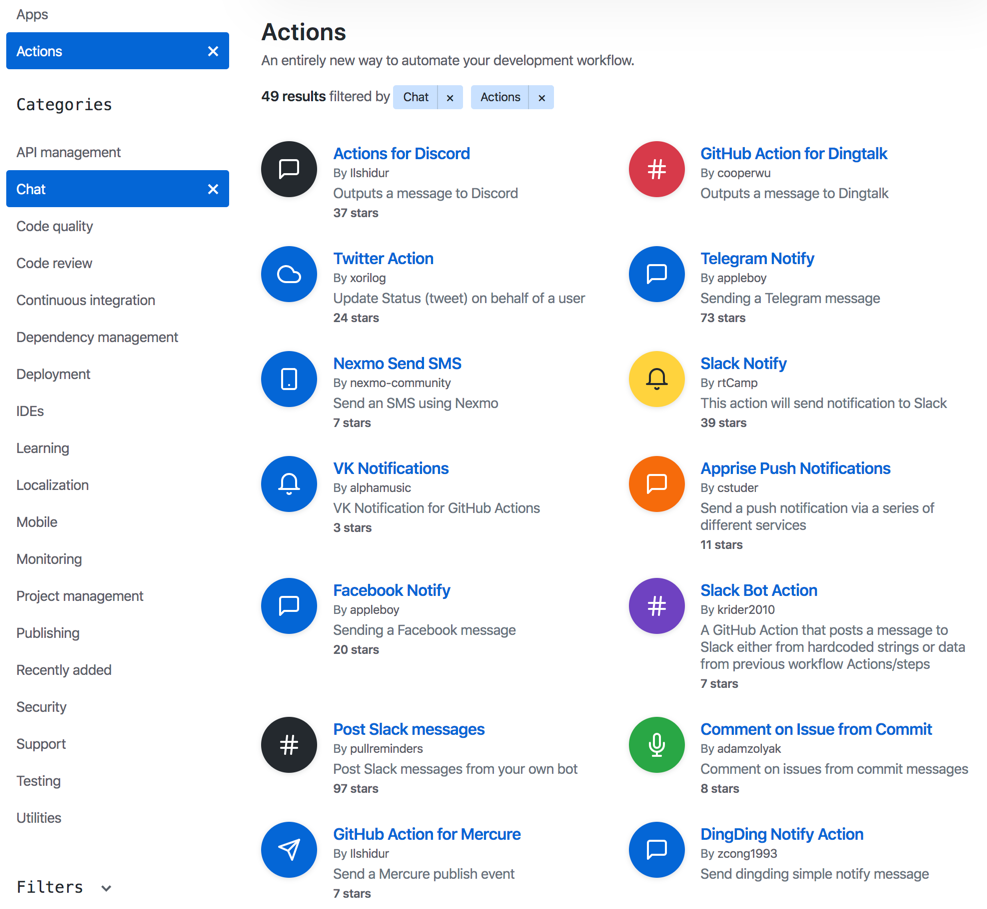The image size is (987, 909).
Task: Open the Telegram Notify action page
Action: coord(757,258)
